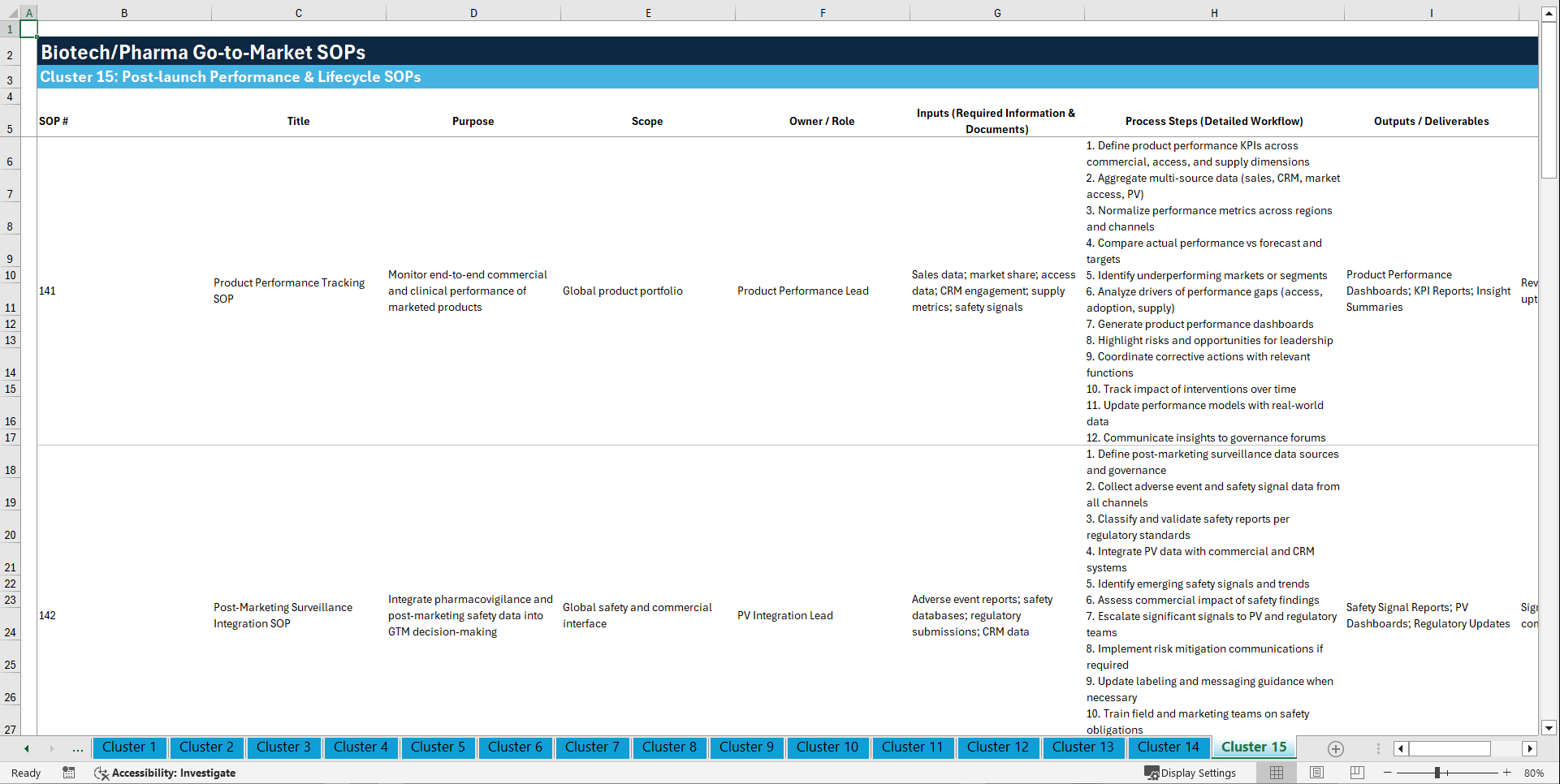Viewport: 1560px width, 784px height.
Task: Zoom in using the plus button
Action: (1508, 773)
